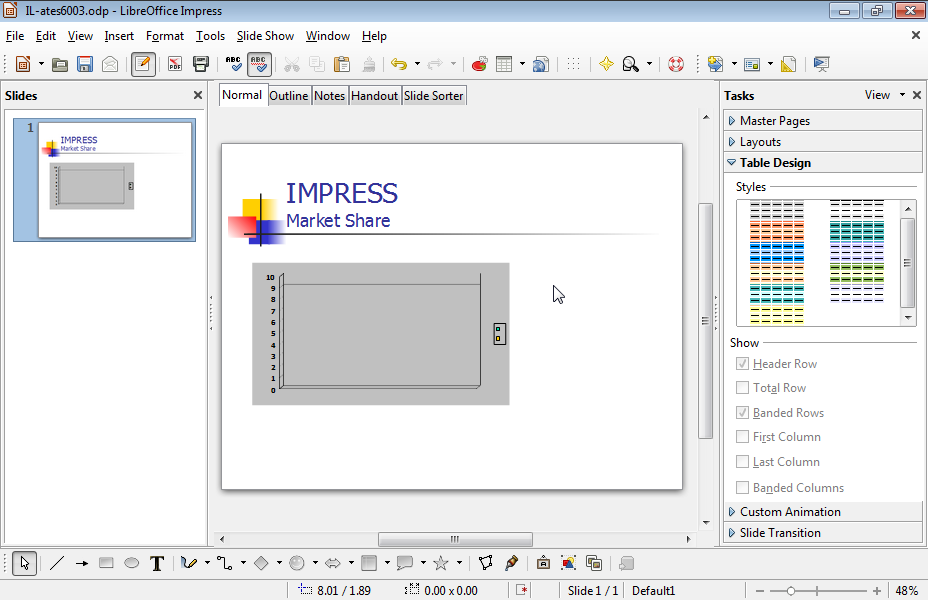This screenshot has height=600, width=928.
Task: Select the chart object on the slide
Action: click(x=381, y=334)
